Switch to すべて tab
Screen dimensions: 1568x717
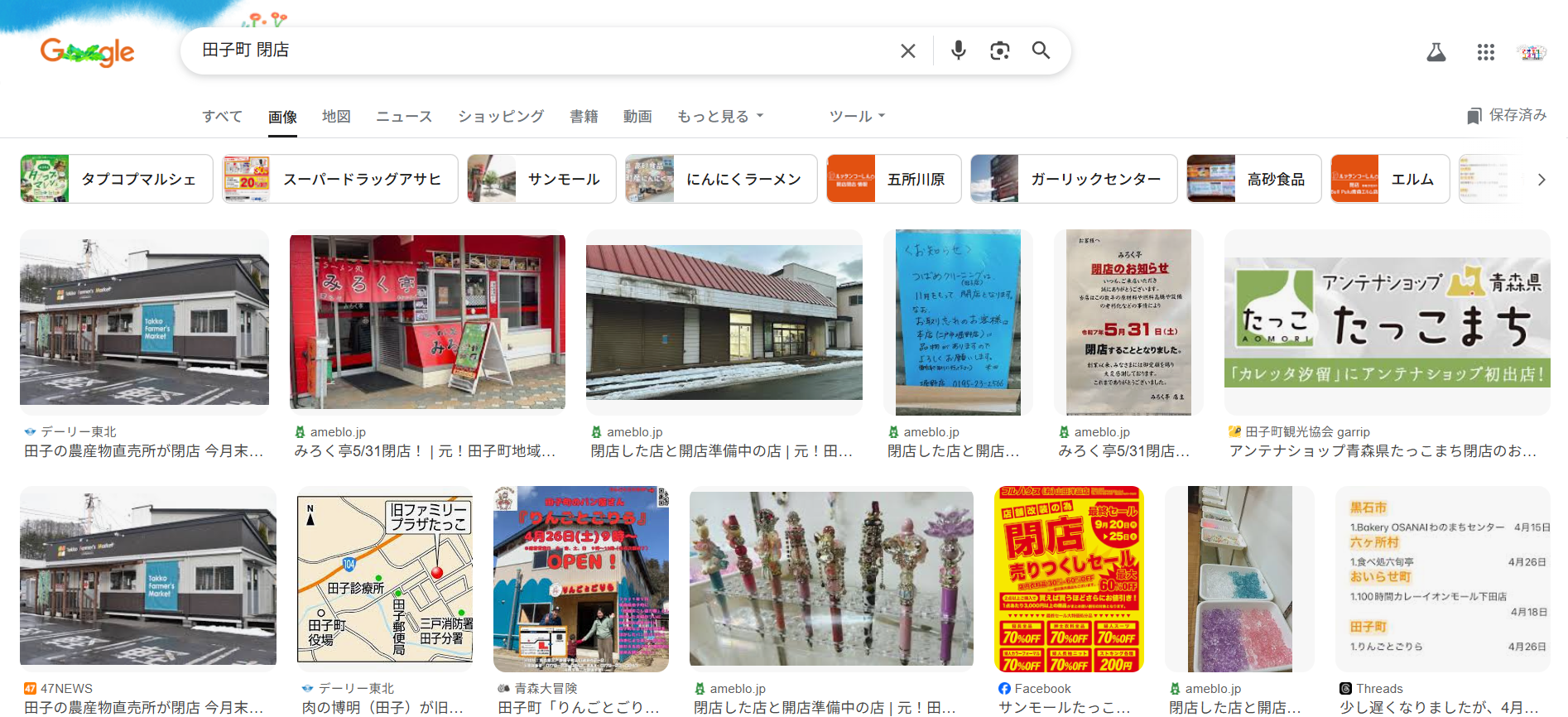click(222, 117)
